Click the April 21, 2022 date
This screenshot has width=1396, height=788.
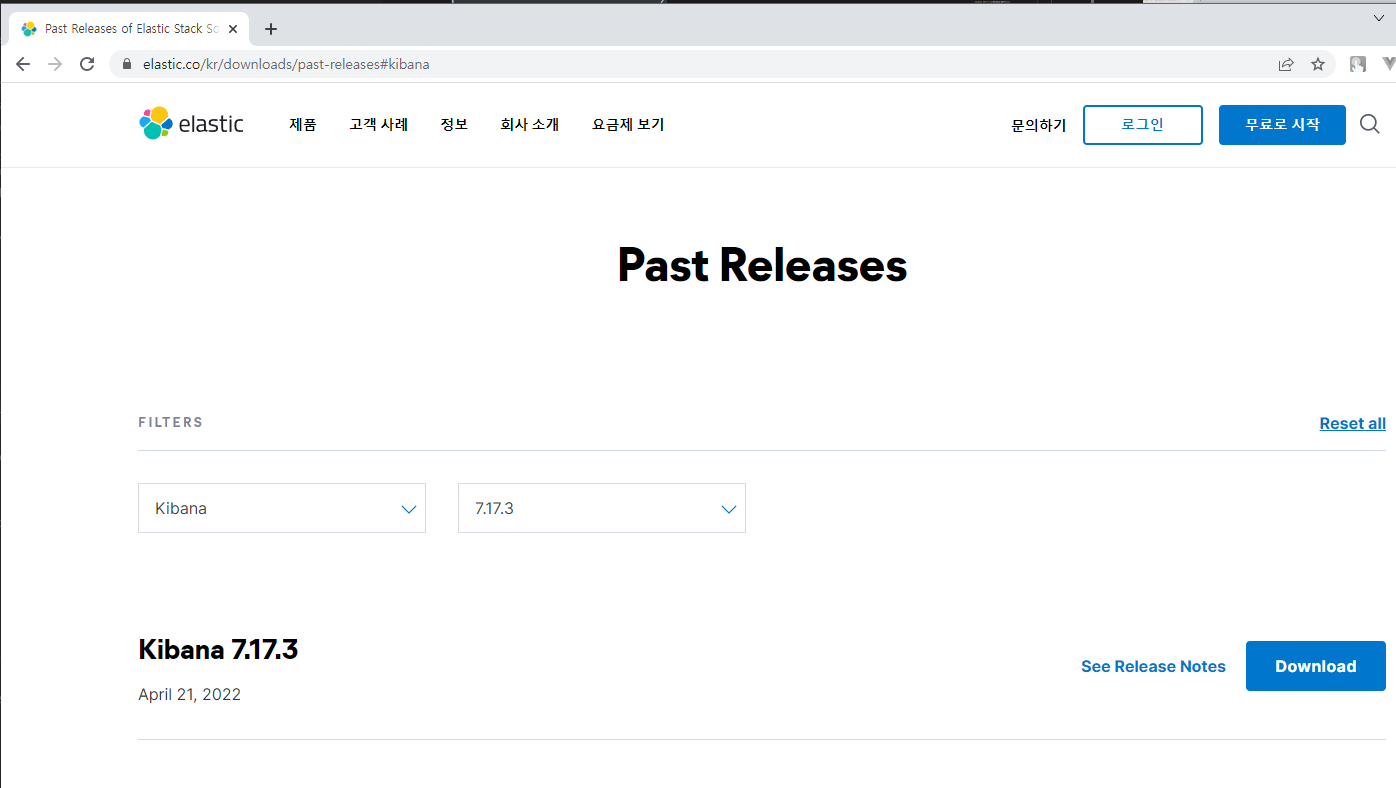(190, 694)
